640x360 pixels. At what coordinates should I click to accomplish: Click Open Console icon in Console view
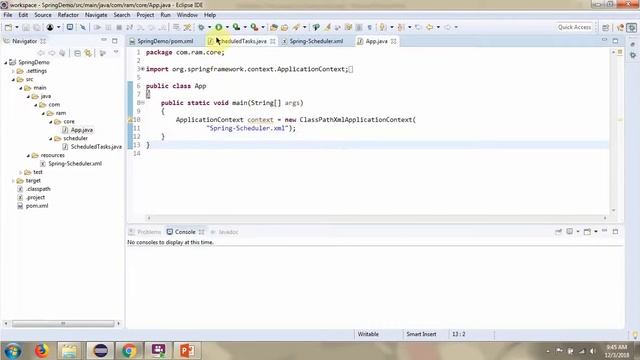pos(587,232)
